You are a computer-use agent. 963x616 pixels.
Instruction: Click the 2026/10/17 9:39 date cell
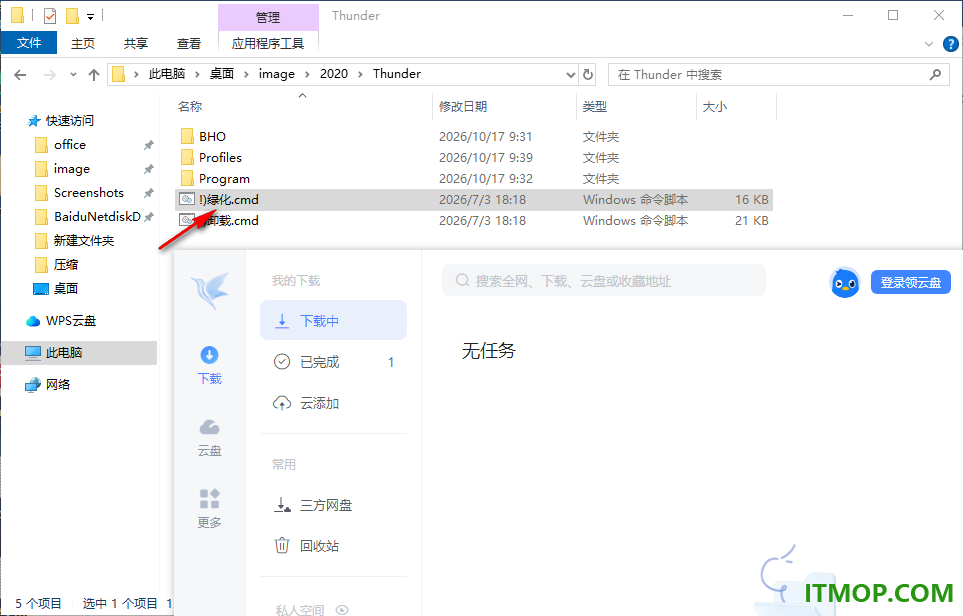click(486, 157)
